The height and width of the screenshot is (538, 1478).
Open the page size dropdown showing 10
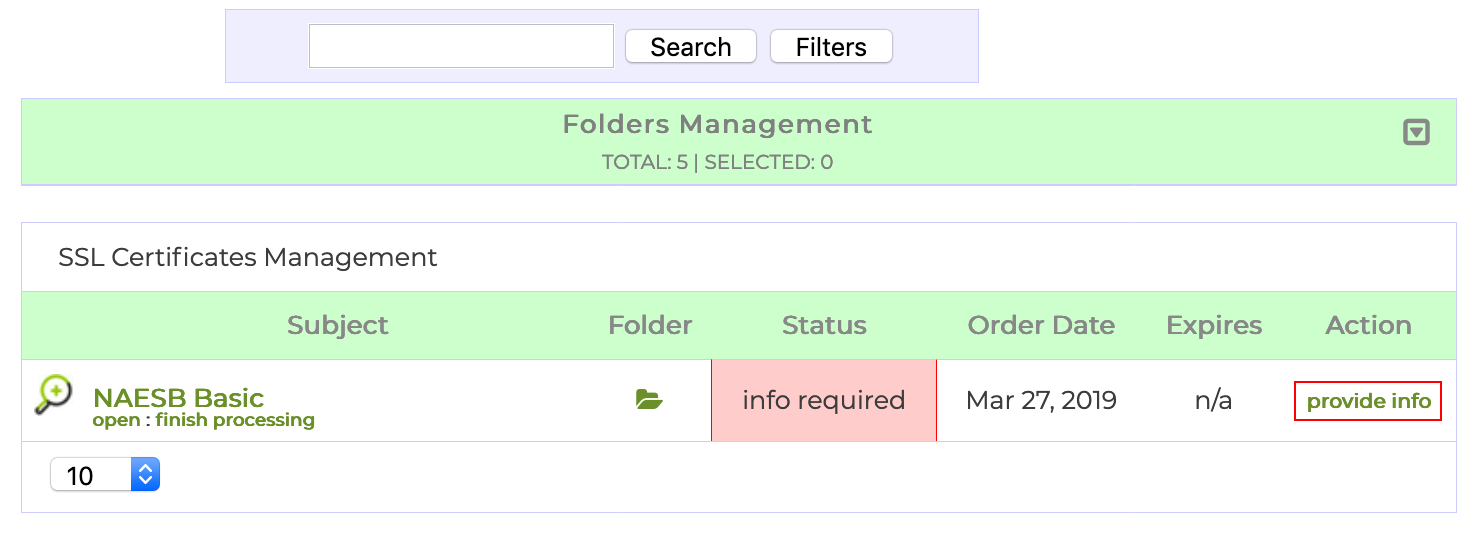click(x=105, y=475)
